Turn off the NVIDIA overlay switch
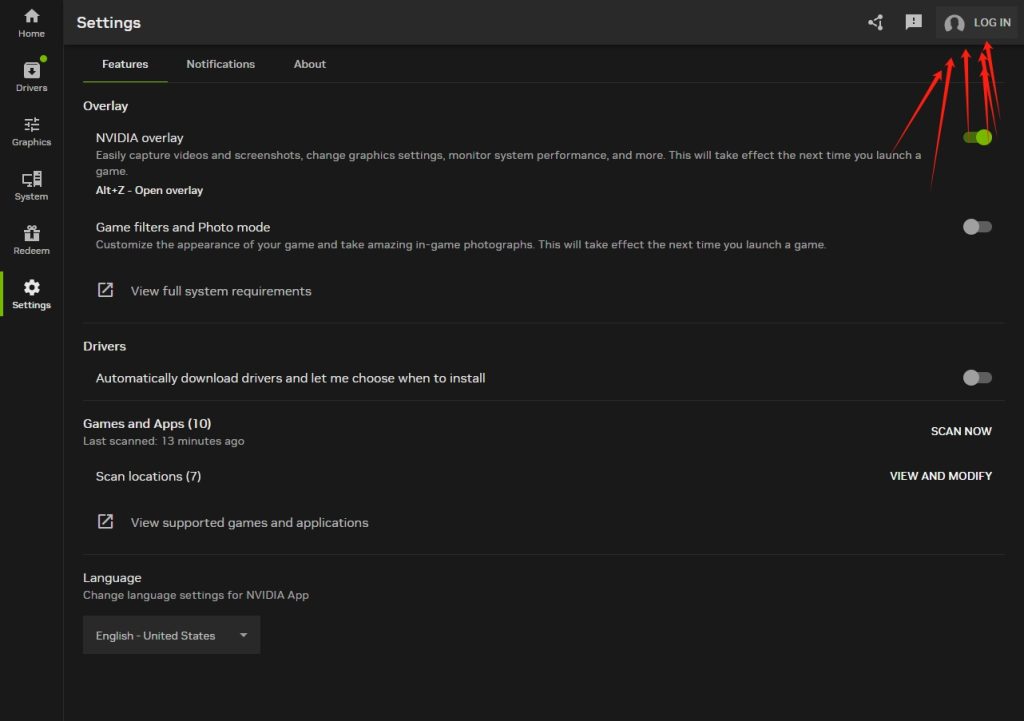 tap(977, 137)
